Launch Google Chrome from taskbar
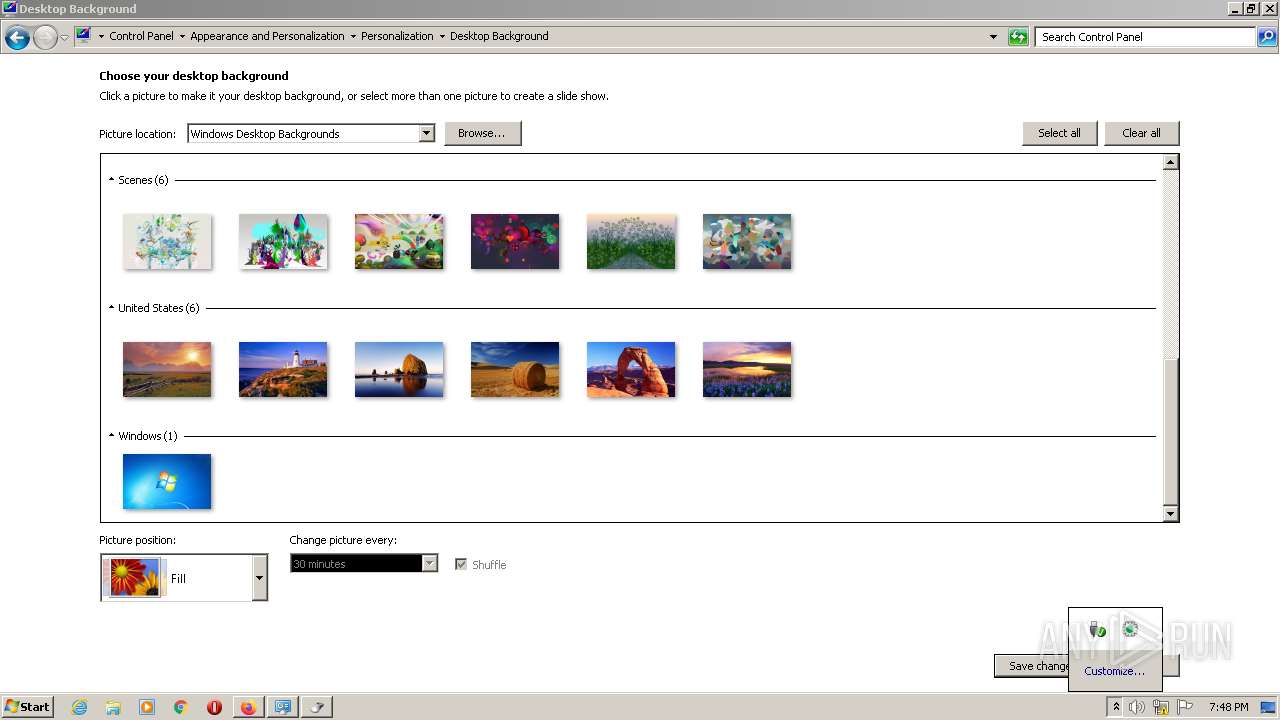The height and width of the screenshot is (720, 1280). coord(181,707)
